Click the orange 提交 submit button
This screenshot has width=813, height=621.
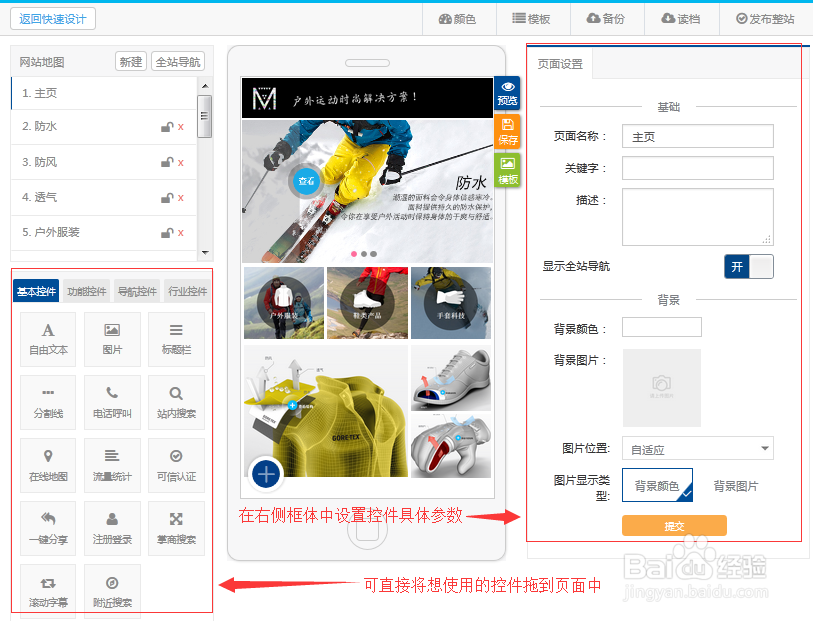674,526
